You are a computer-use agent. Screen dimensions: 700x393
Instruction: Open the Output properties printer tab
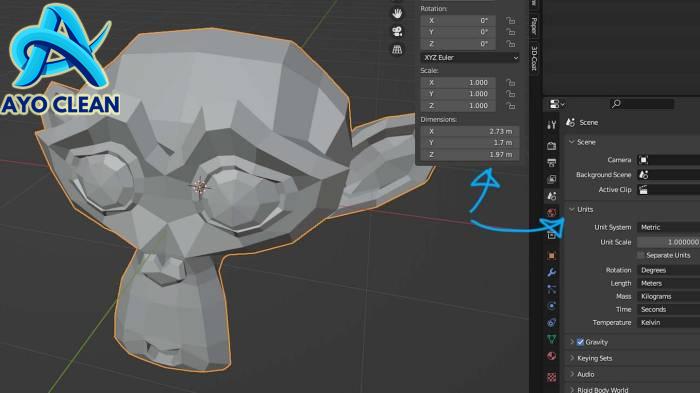click(552, 163)
